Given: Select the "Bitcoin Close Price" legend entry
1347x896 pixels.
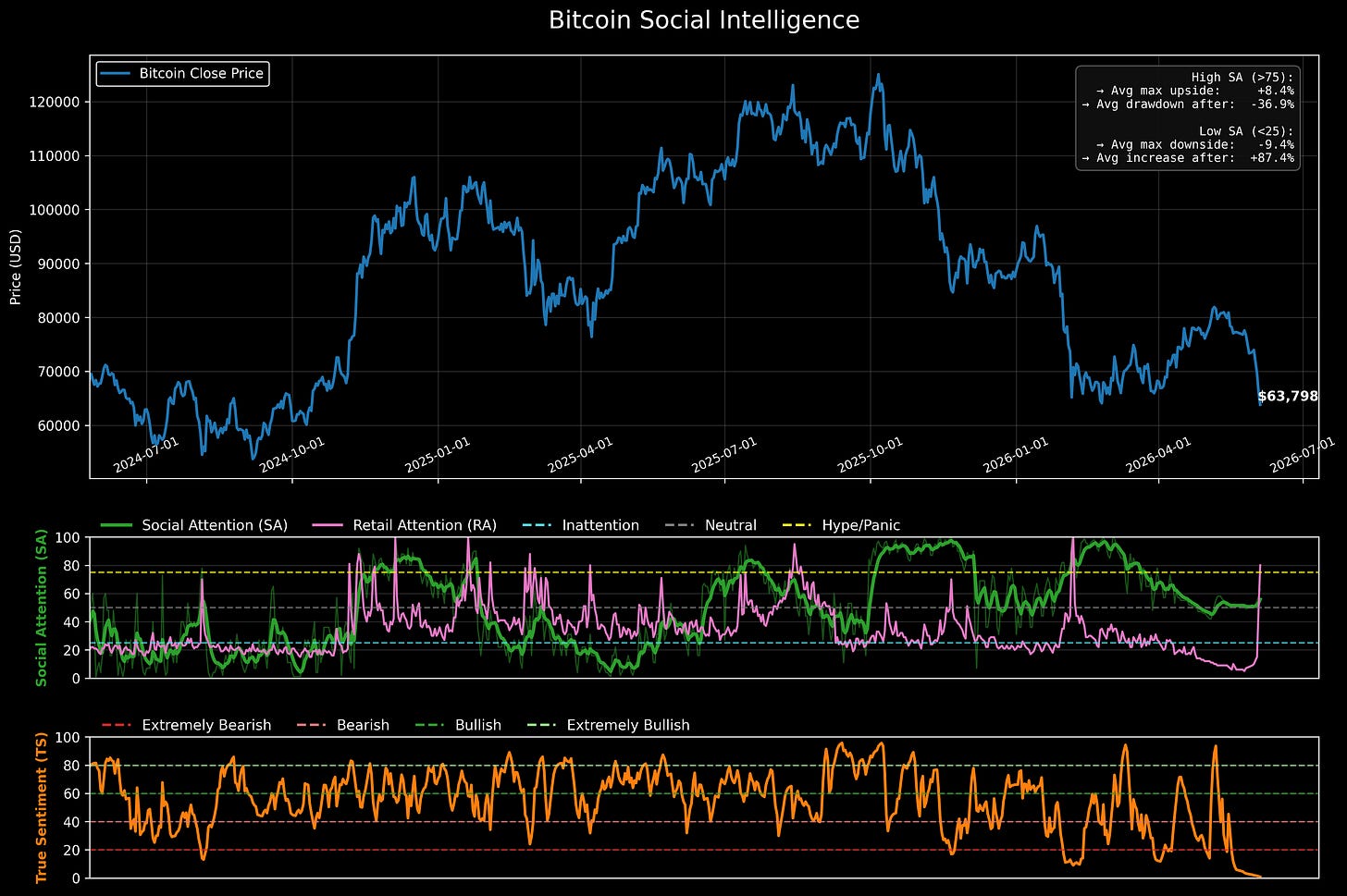Looking at the screenshot, I should pos(182,73).
